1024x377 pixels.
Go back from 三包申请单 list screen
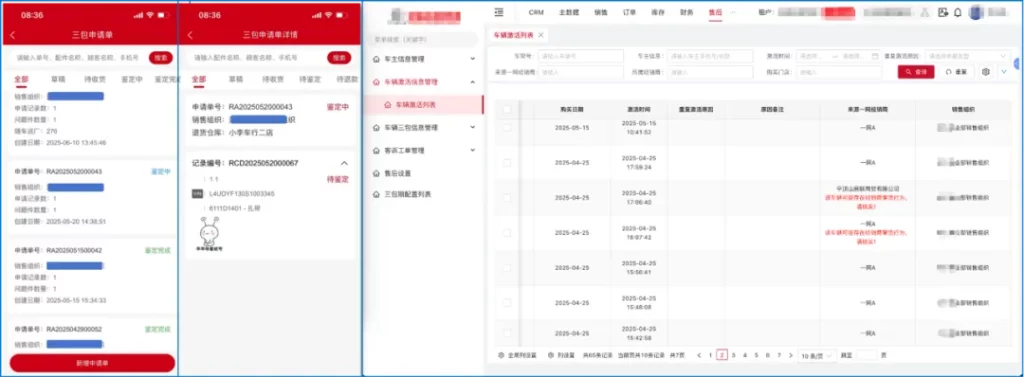pyautogui.click(x=12, y=35)
